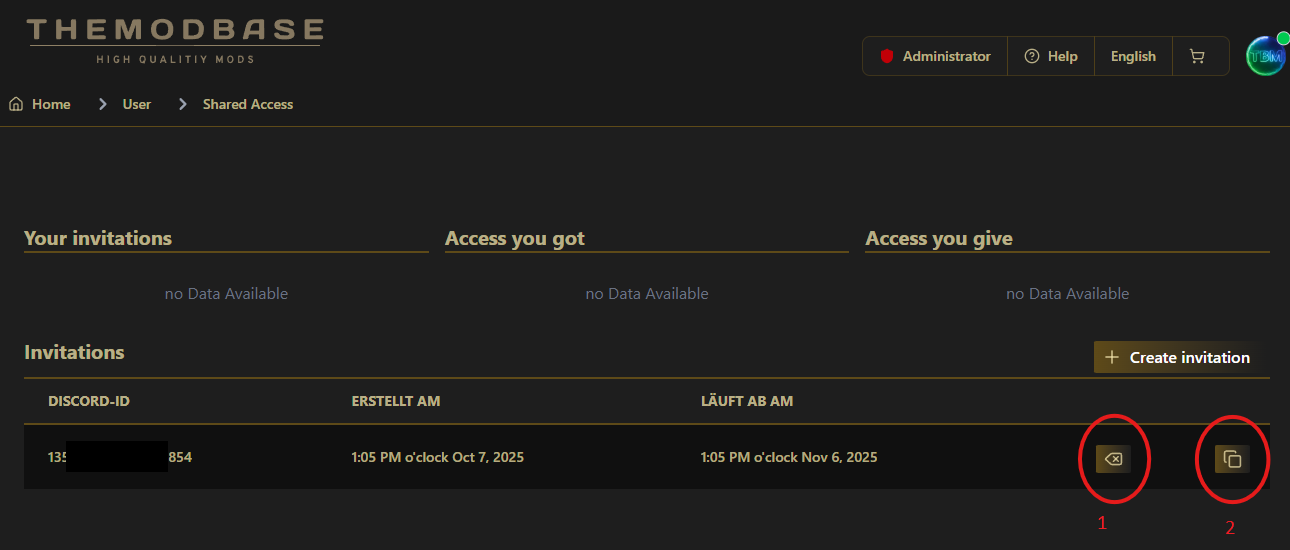Click the LÄUFT AB AM column header

pyautogui.click(x=747, y=401)
